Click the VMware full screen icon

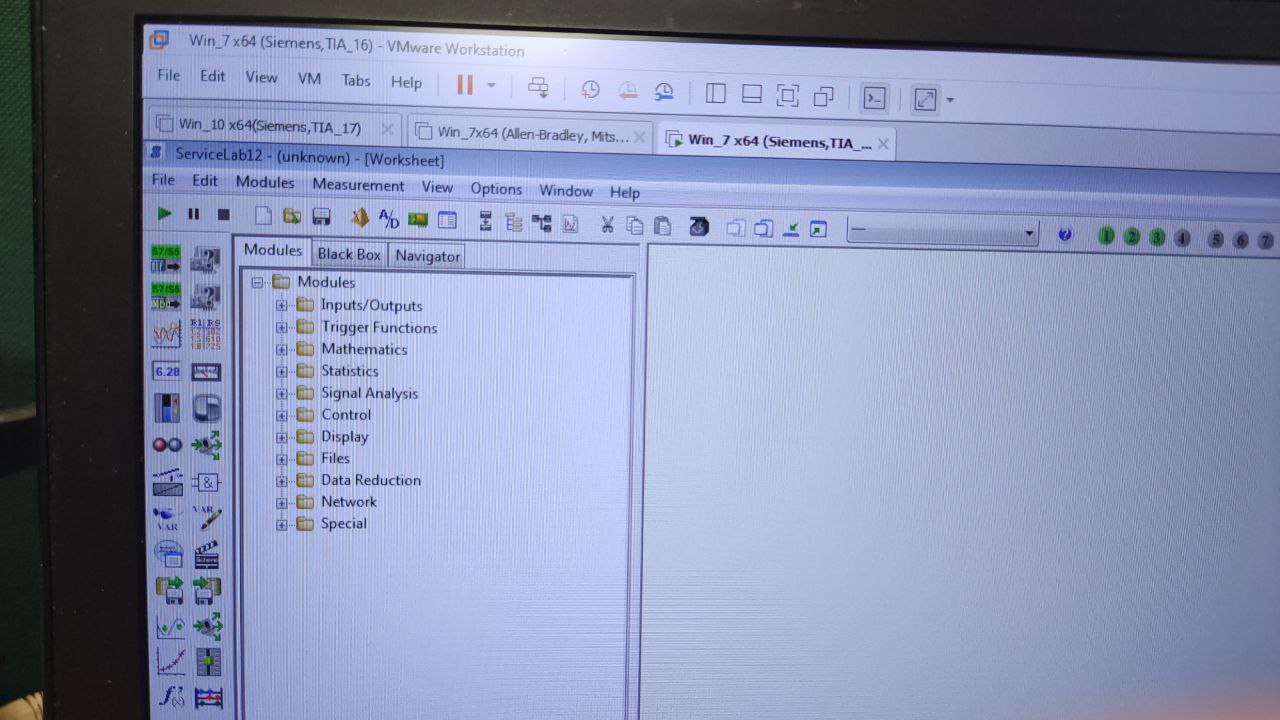(788, 95)
